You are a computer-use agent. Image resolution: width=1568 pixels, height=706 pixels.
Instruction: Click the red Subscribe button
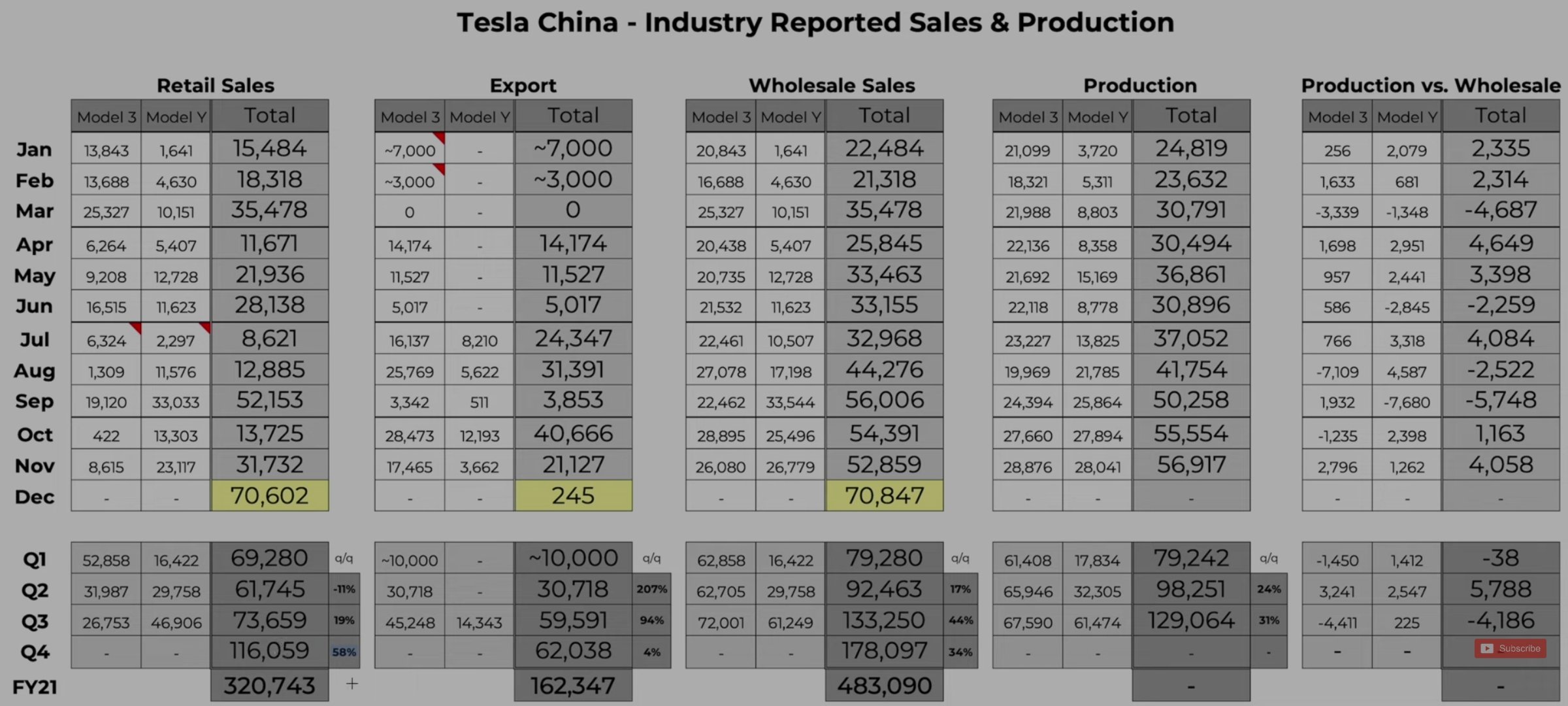1510,648
